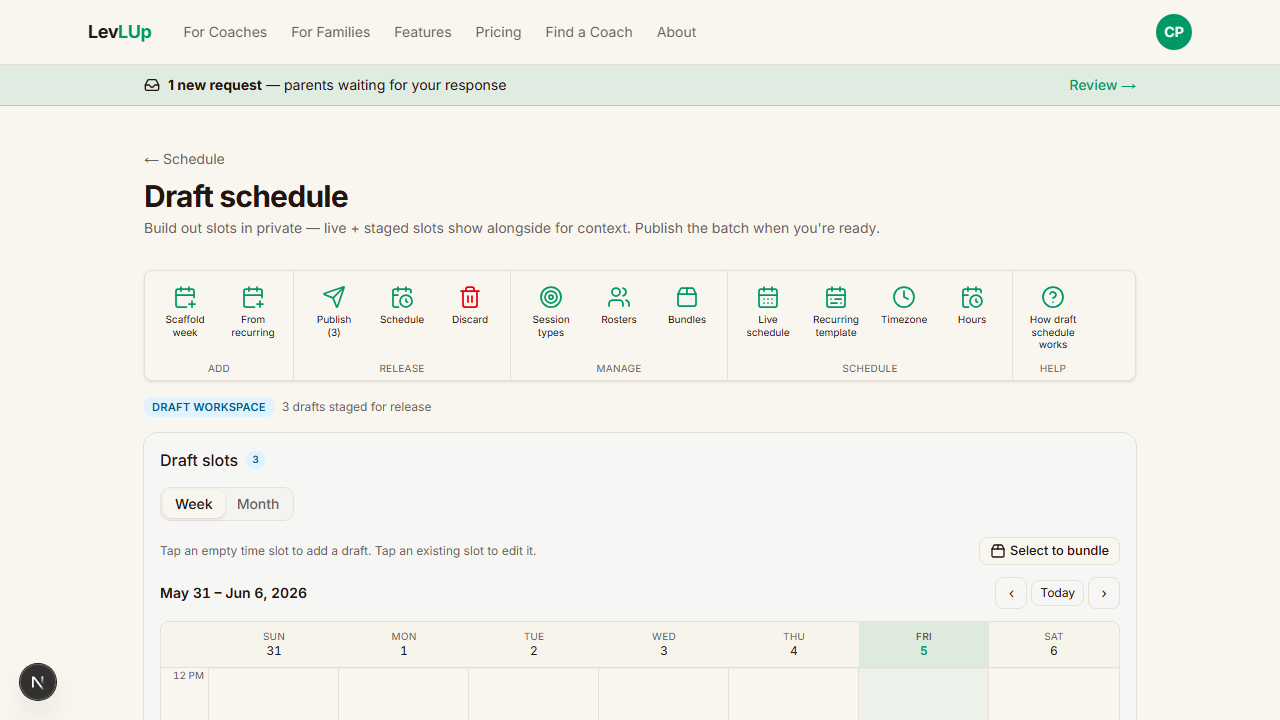Click the Tuesday 2 column header

pos(534,644)
